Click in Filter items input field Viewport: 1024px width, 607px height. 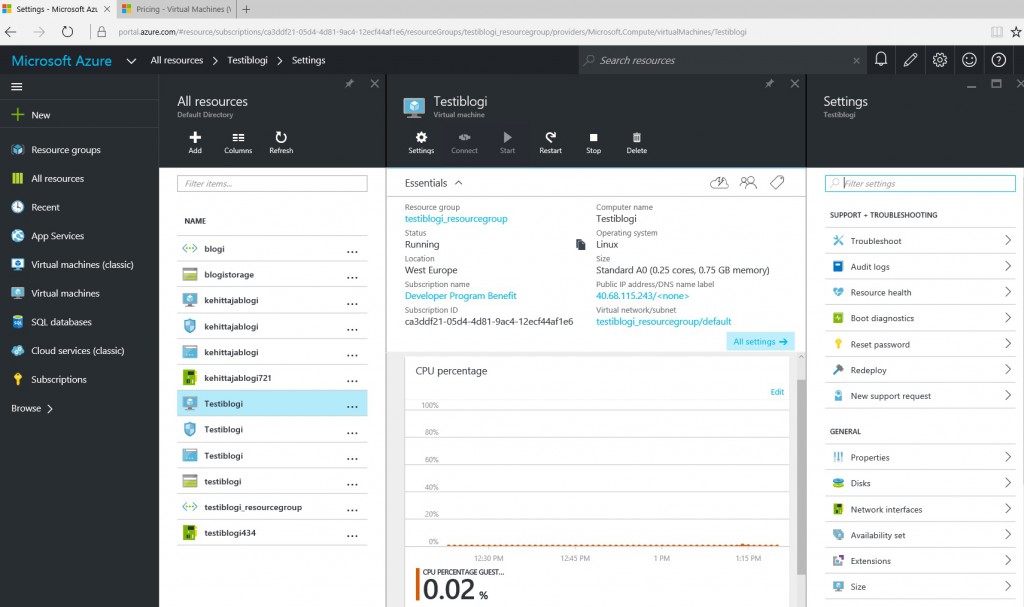272,184
